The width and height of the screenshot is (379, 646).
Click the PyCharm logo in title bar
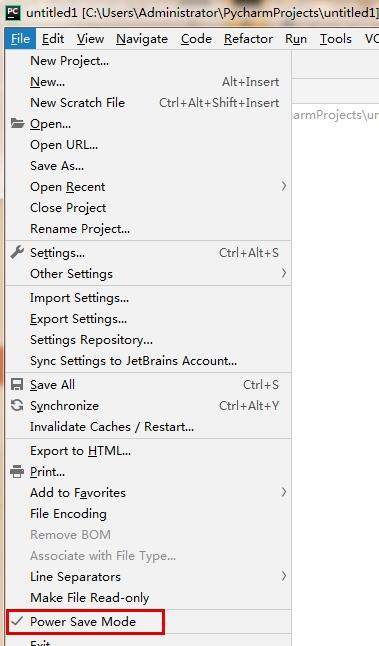13,12
